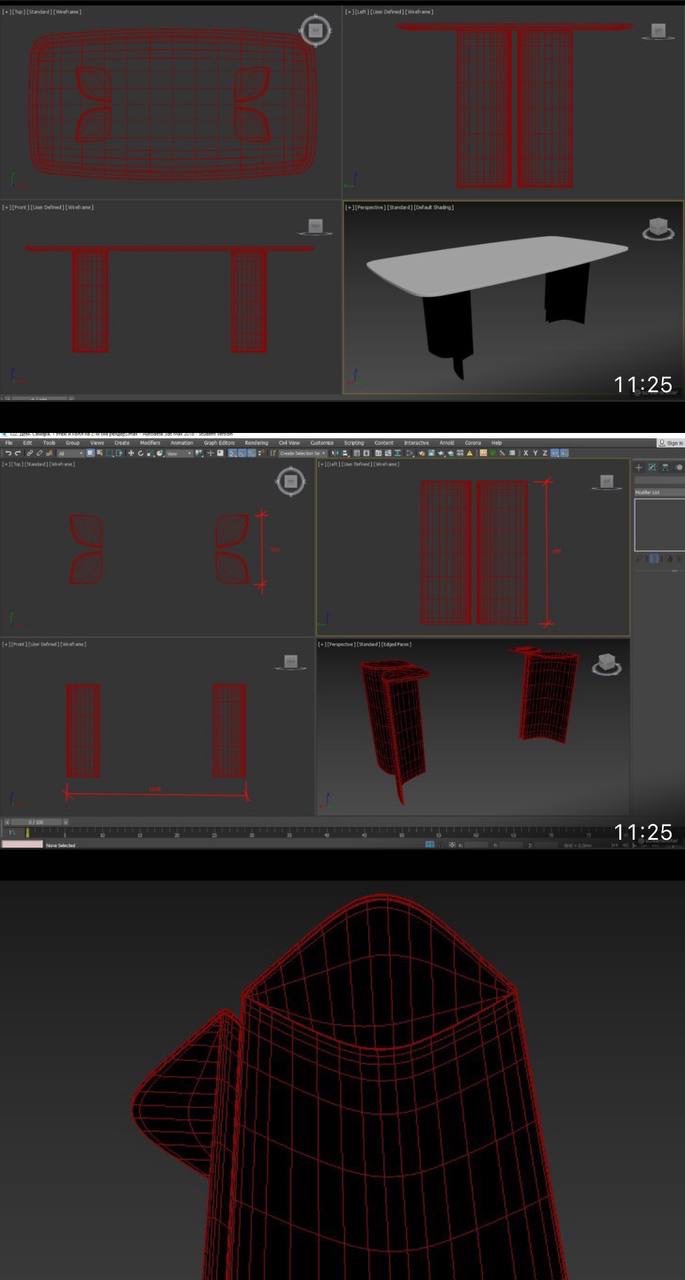Choose the Rectangular Selection Region icon
The image size is (685, 1280).
[108, 453]
